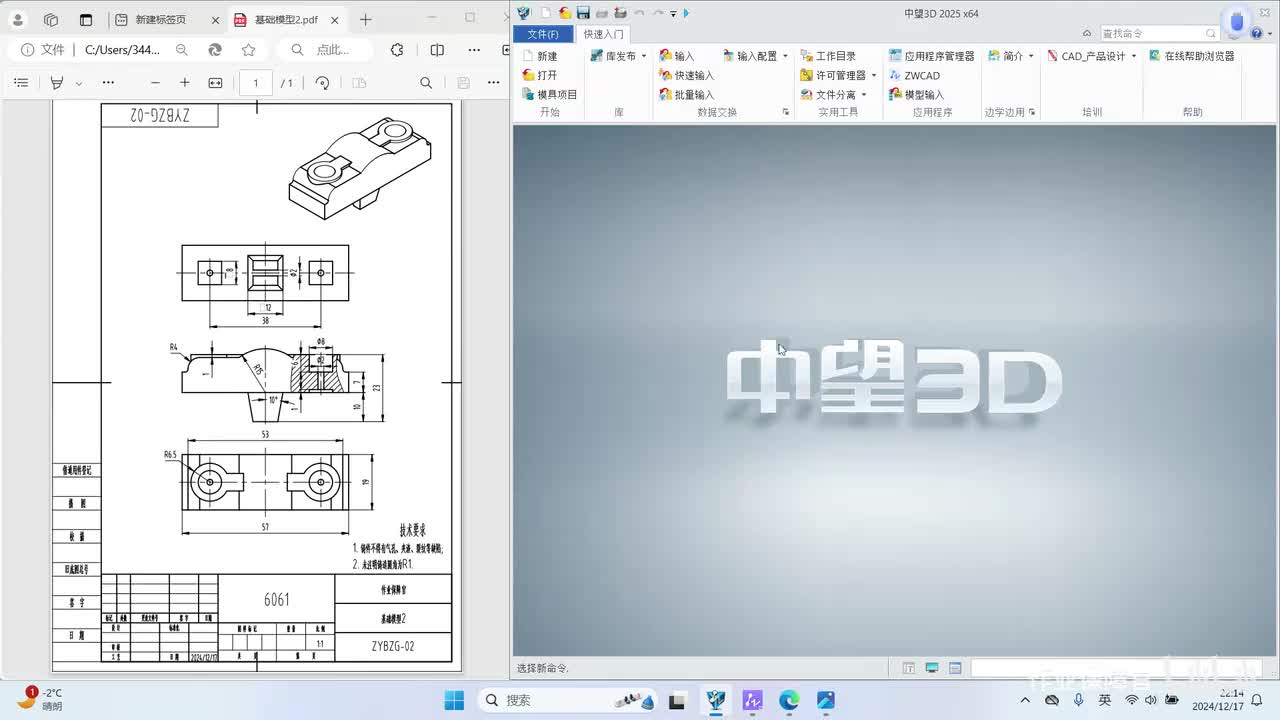
Task: Click the 批量输入 batch import button
Action: (x=687, y=94)
